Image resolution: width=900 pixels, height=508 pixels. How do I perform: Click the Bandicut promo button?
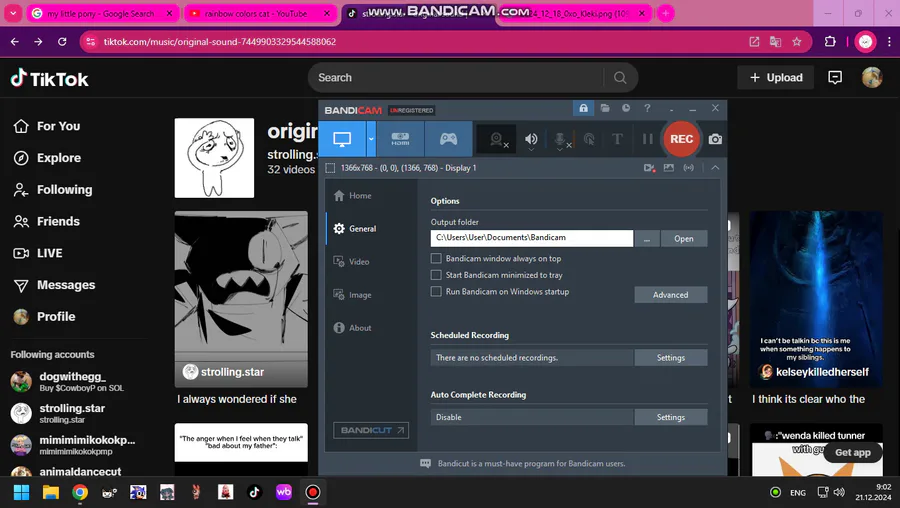[371, 430]
